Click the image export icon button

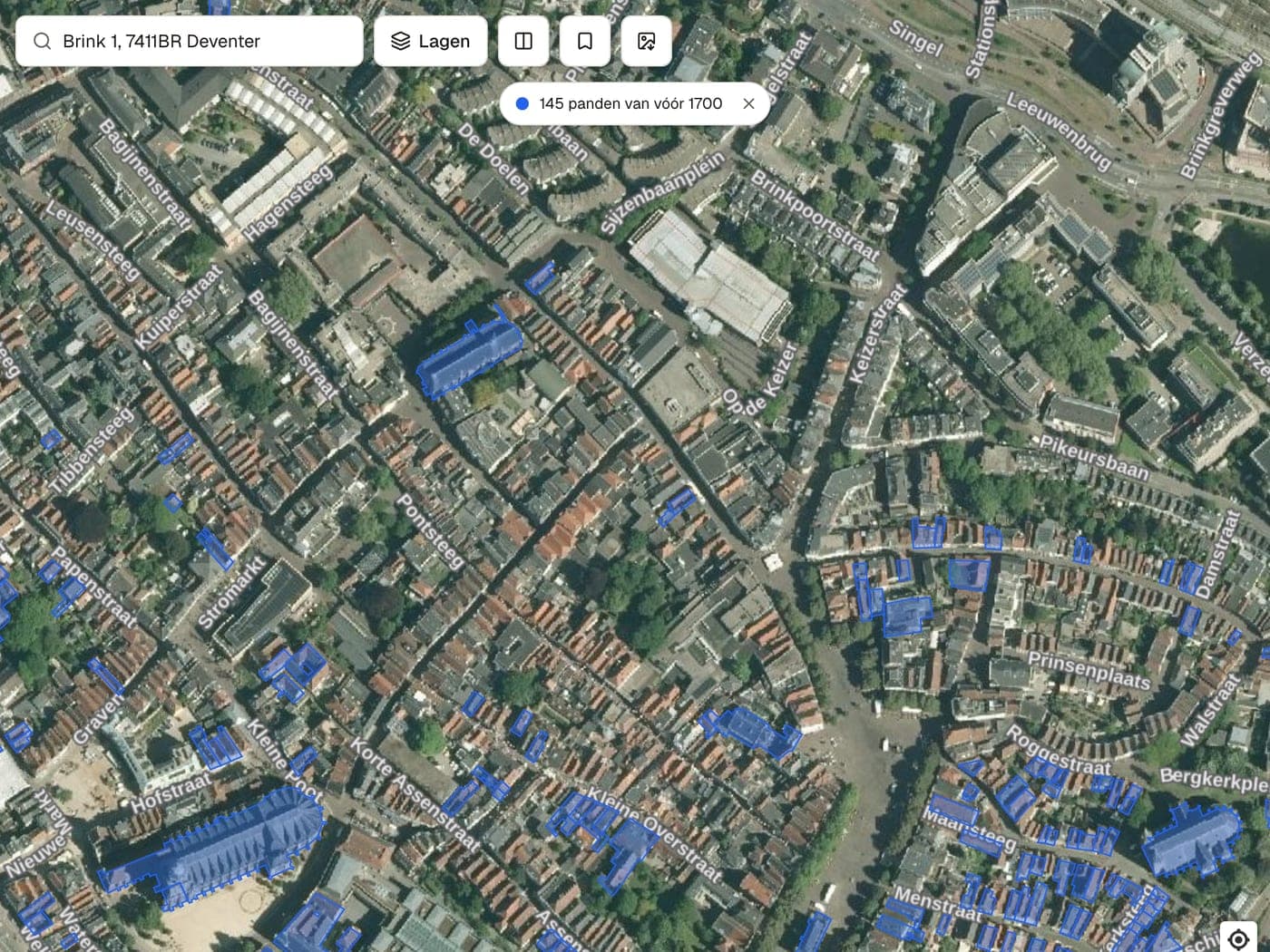pos(647,41)
